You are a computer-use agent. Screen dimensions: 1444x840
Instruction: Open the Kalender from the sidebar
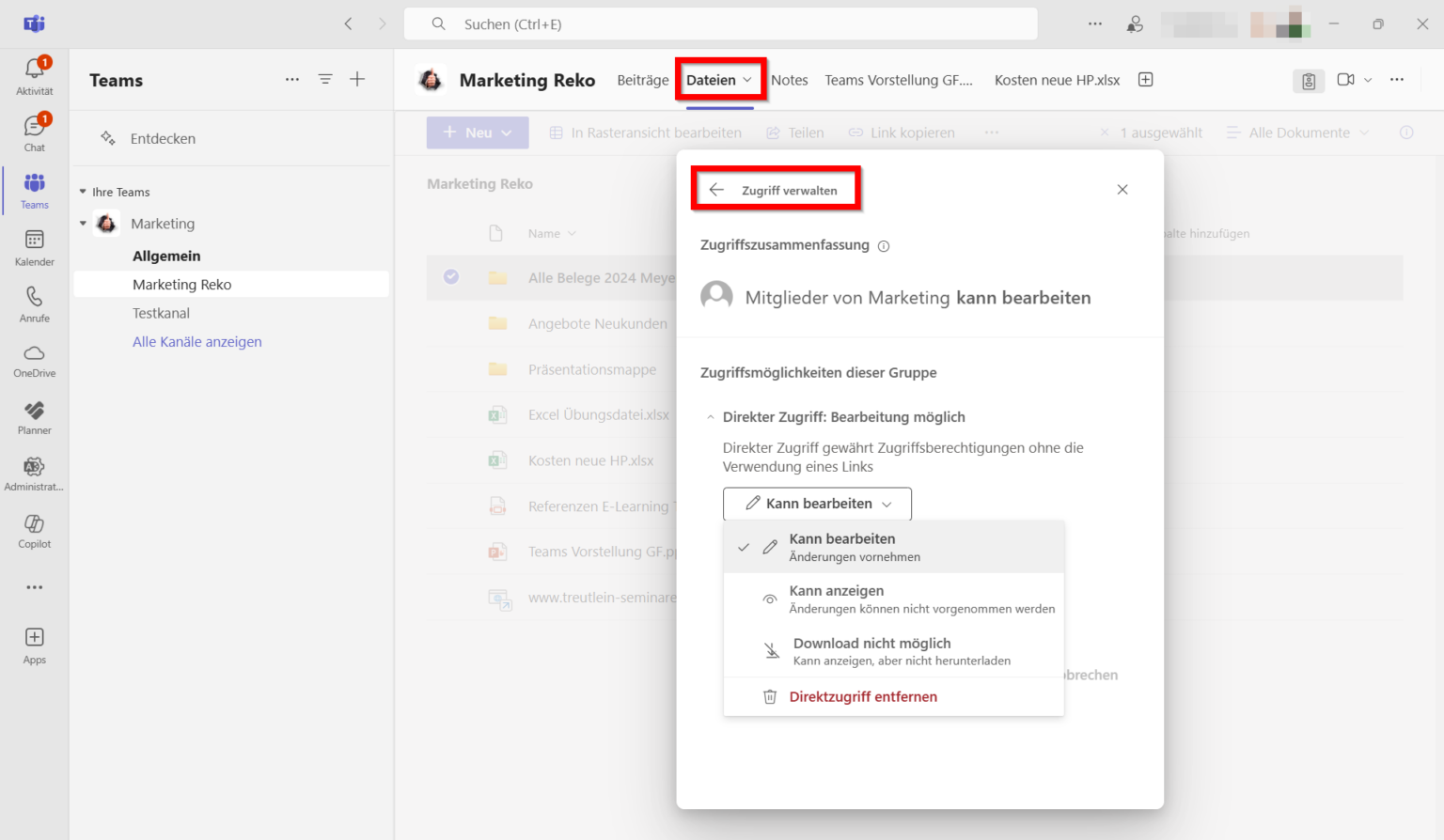34,246
